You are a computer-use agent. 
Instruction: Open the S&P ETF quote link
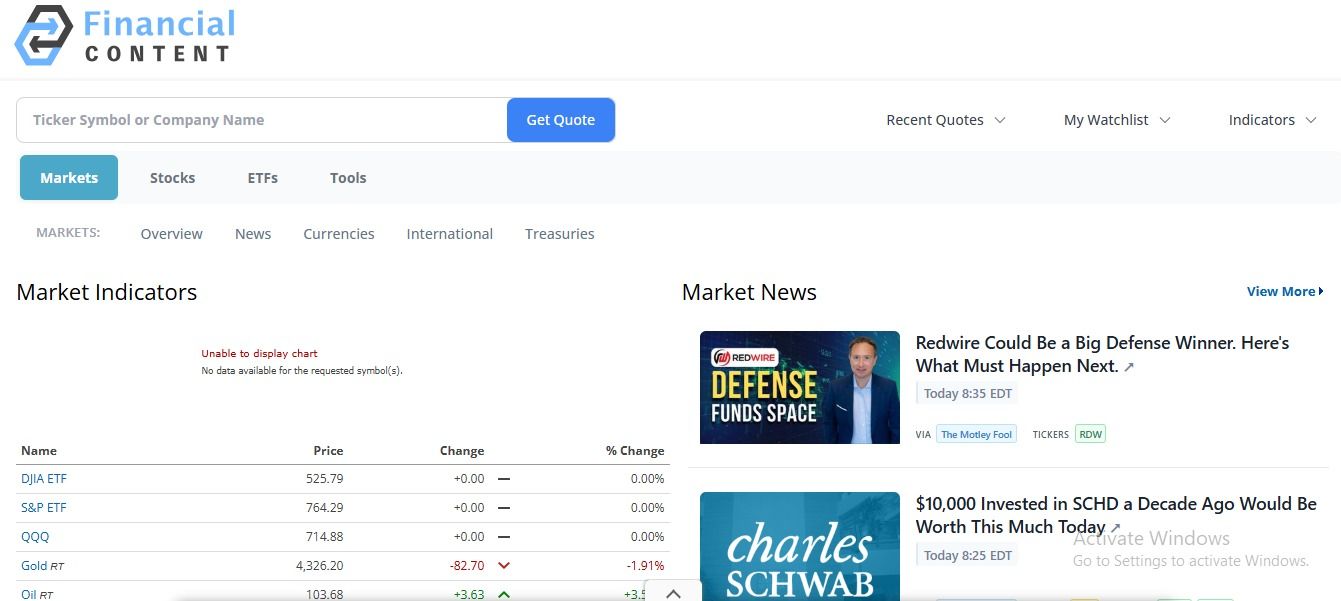tap(44, 508)
